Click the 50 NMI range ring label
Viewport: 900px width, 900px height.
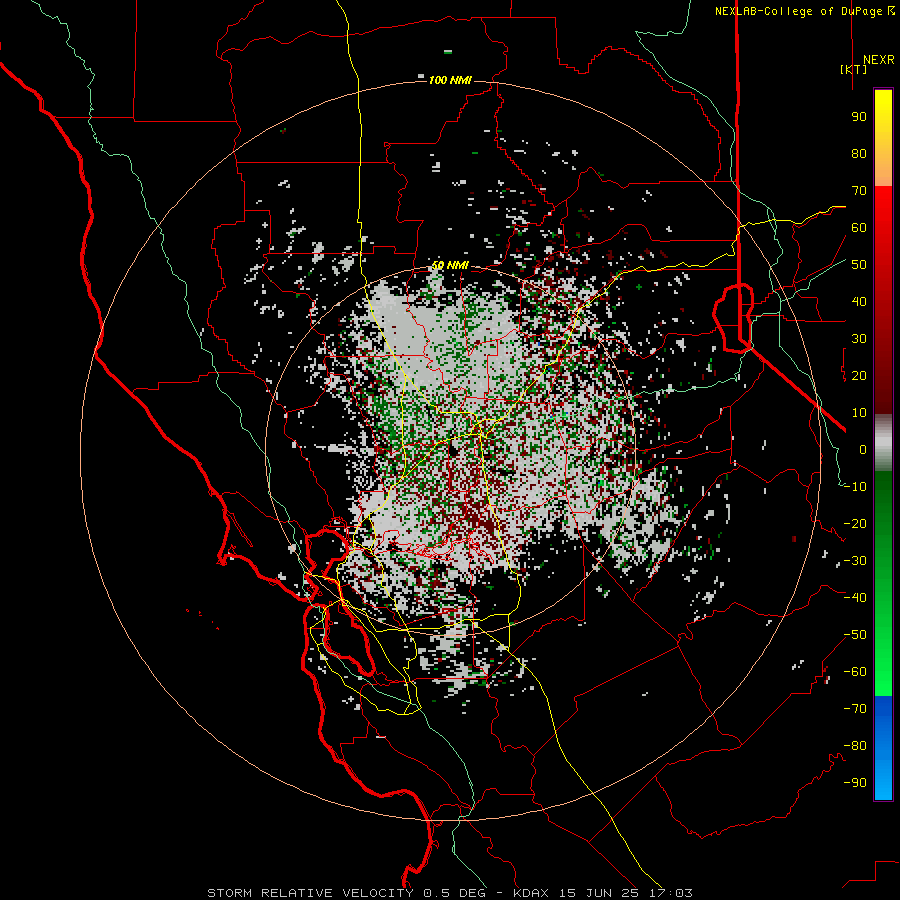pyautogui.click(x=450, y=265)
